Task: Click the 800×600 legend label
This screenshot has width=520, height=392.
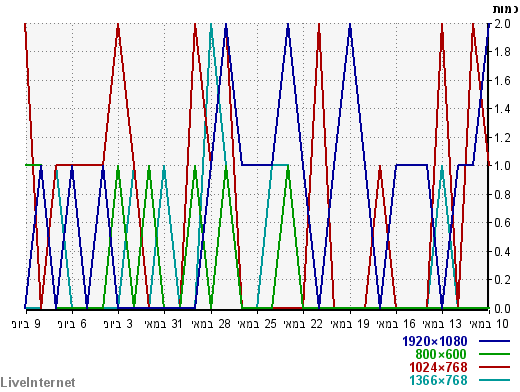Action: pyautogui.click(x=441, y=354)
